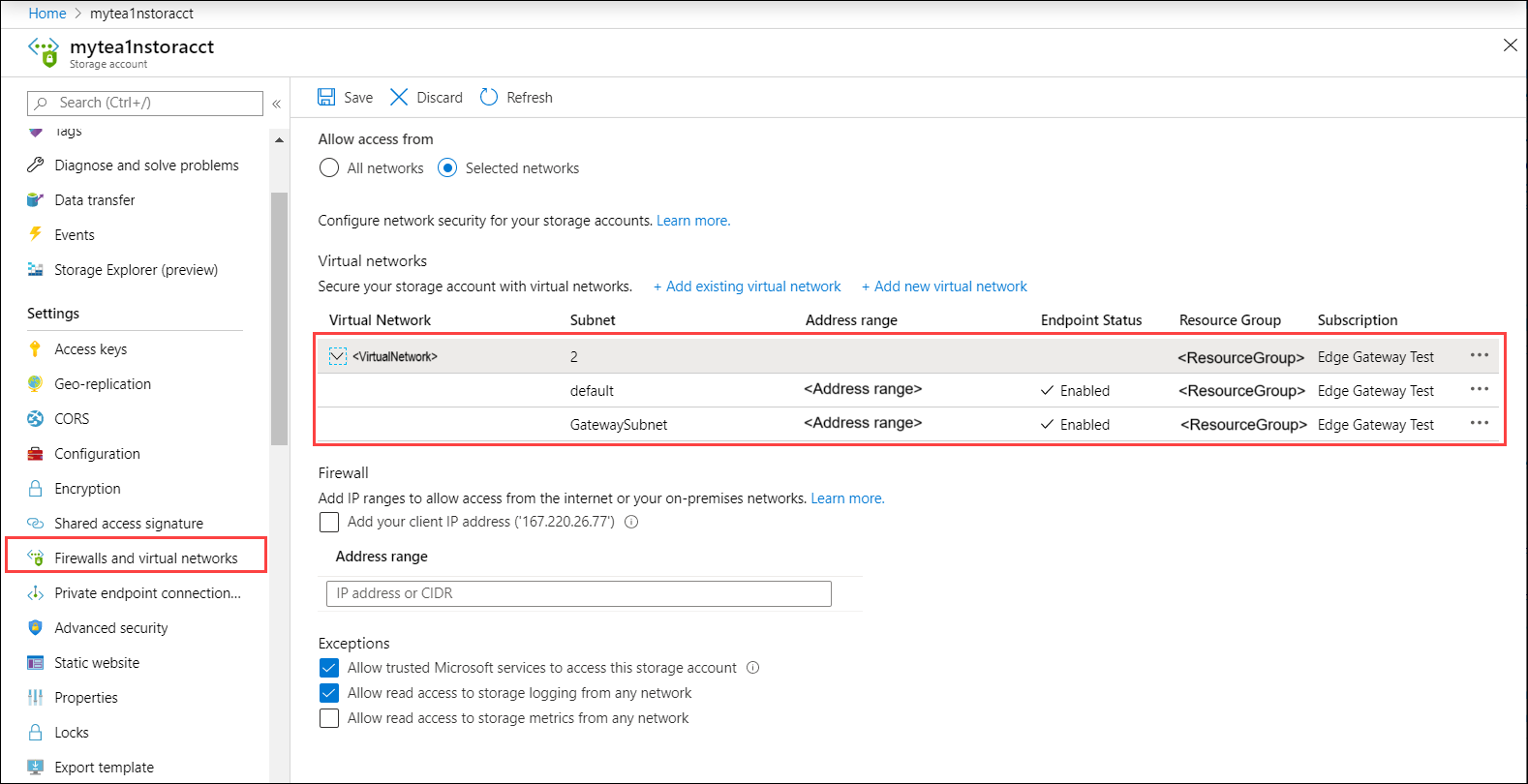
Task: Click Add new virtual network link
Action: pyautogui.click(x=944, y=286)
